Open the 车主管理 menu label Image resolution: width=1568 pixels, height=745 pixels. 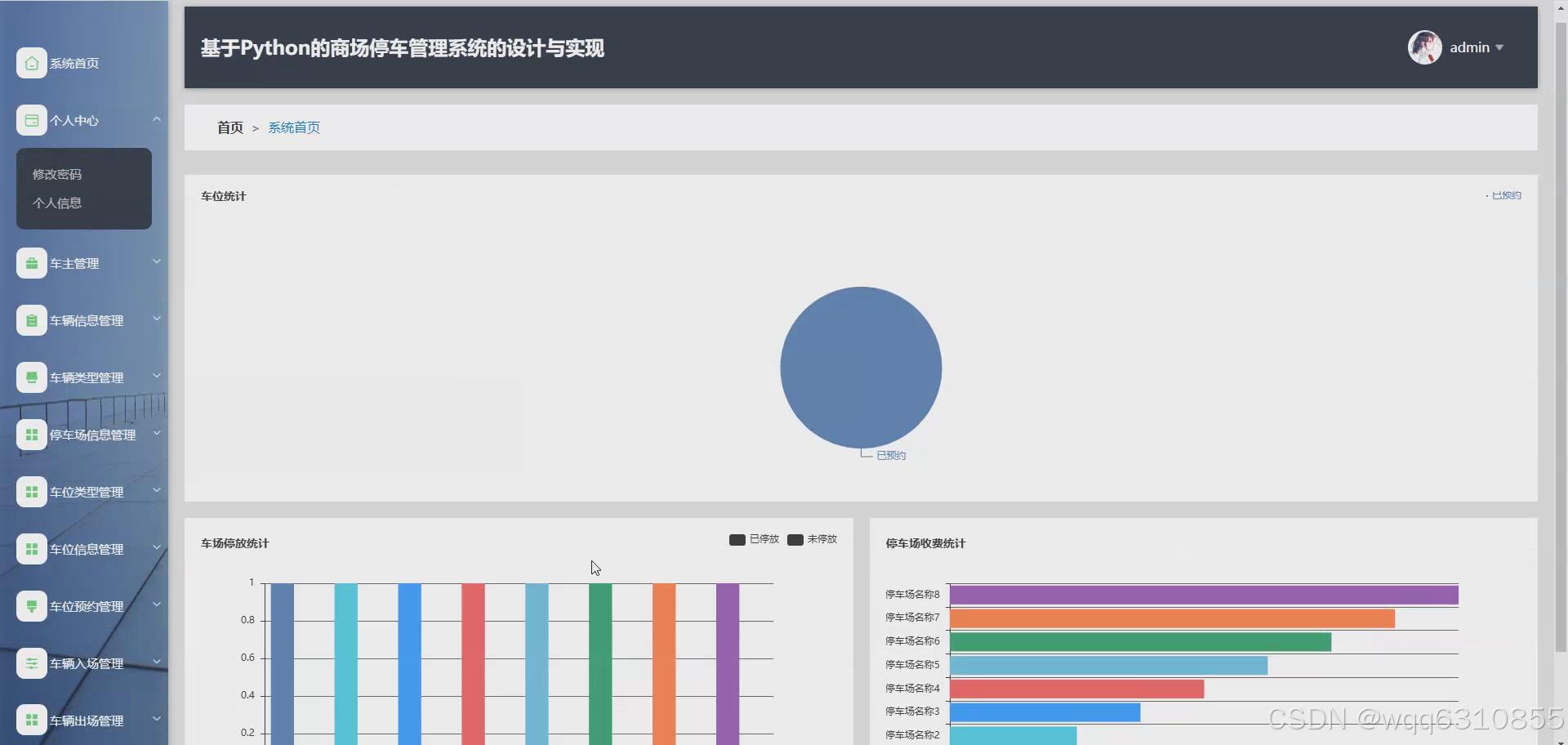(74, 264)
